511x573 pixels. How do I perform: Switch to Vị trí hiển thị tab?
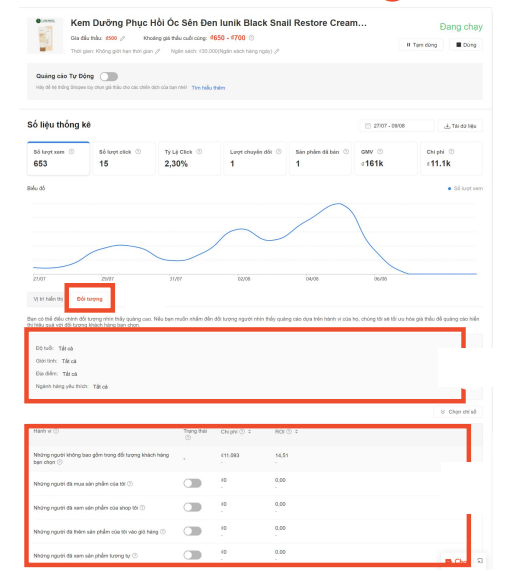point(48,299)
